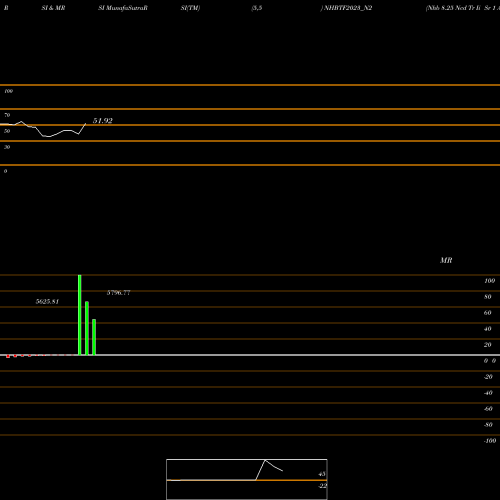Select the 5796.77 value label
Screen dimensions: 500x500
[118, 293]
